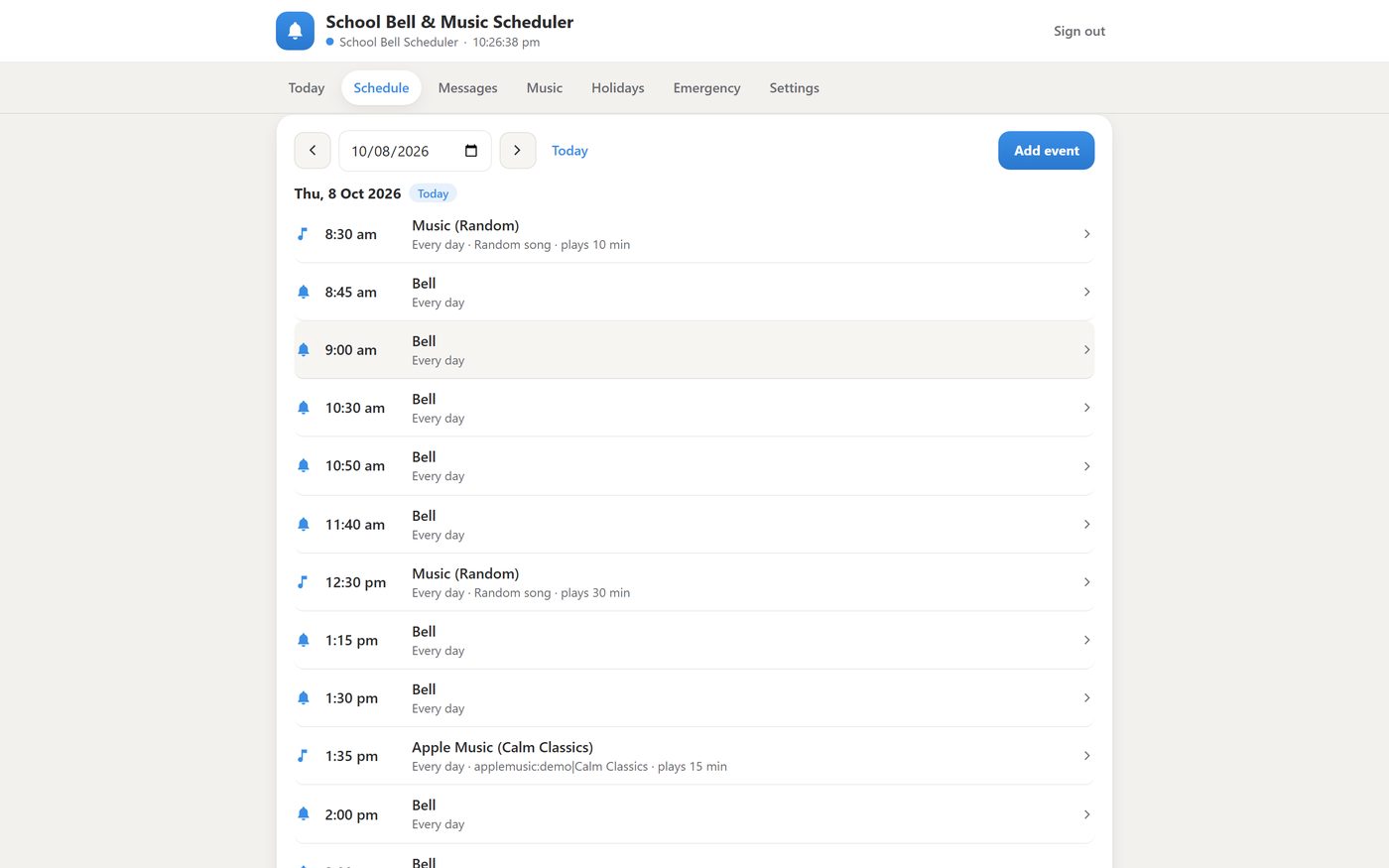Click the bell icon at 1:15 pm

304,640
